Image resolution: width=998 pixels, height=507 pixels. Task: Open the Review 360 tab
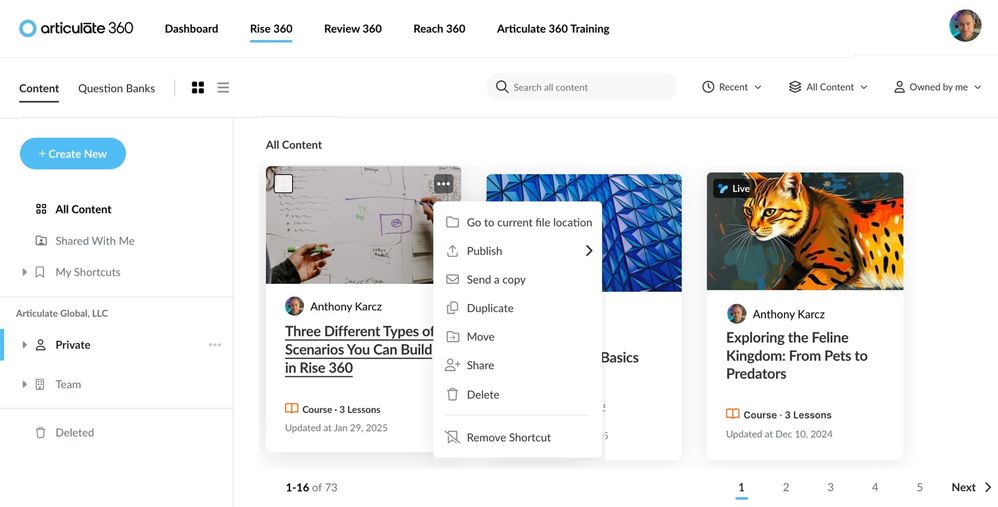(x=353, y=29)
